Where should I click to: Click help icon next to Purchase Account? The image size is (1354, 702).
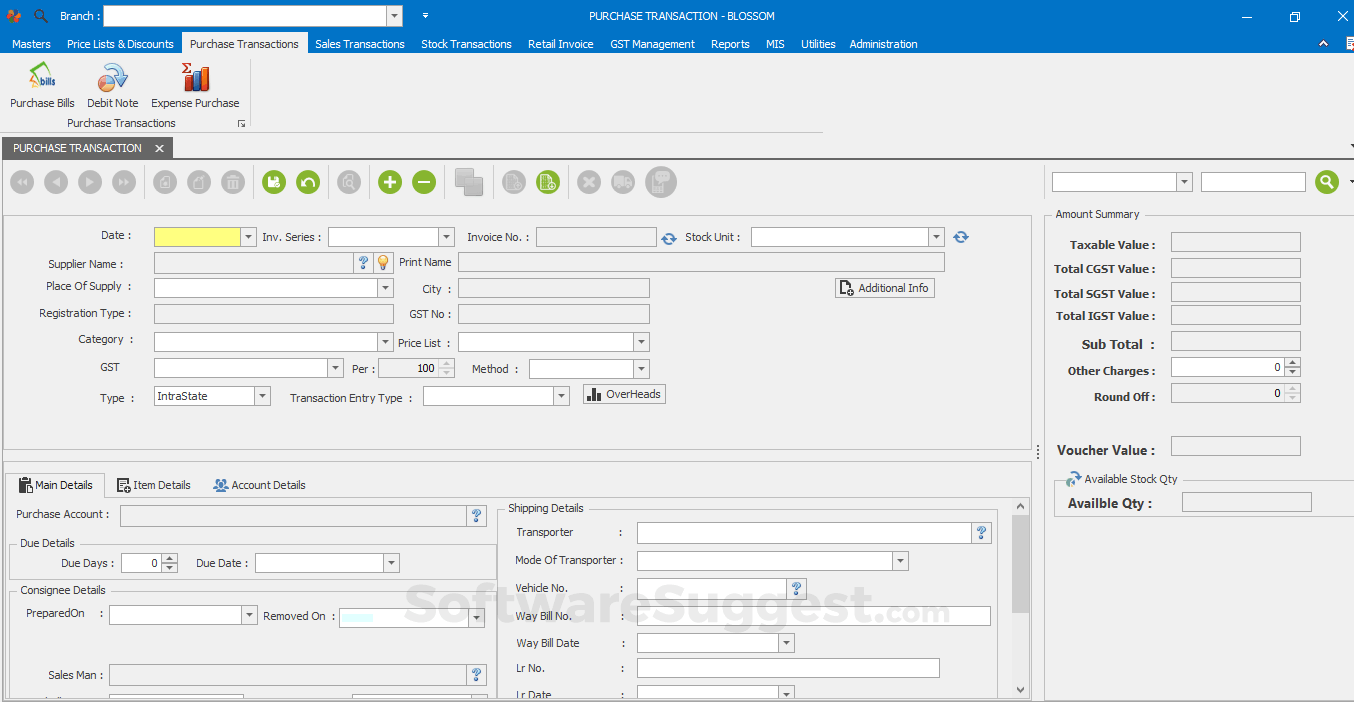click(477, 516)
